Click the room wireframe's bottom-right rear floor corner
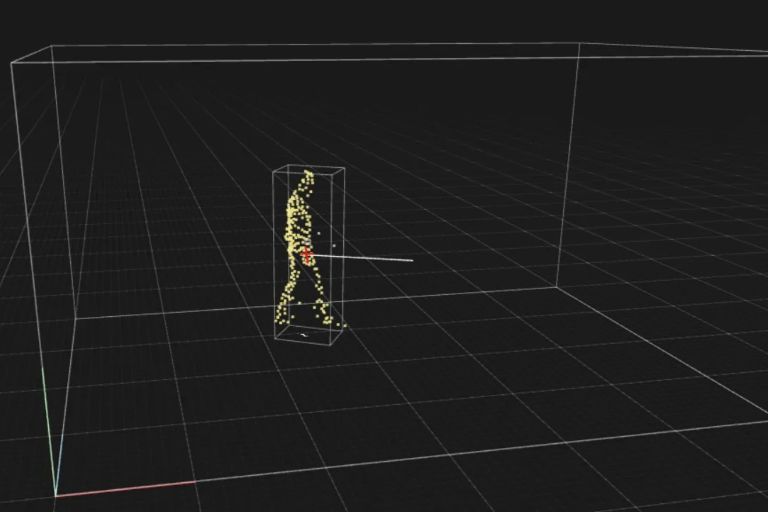The width and height of the screenshot is (768, 512). tap(557, 288)
